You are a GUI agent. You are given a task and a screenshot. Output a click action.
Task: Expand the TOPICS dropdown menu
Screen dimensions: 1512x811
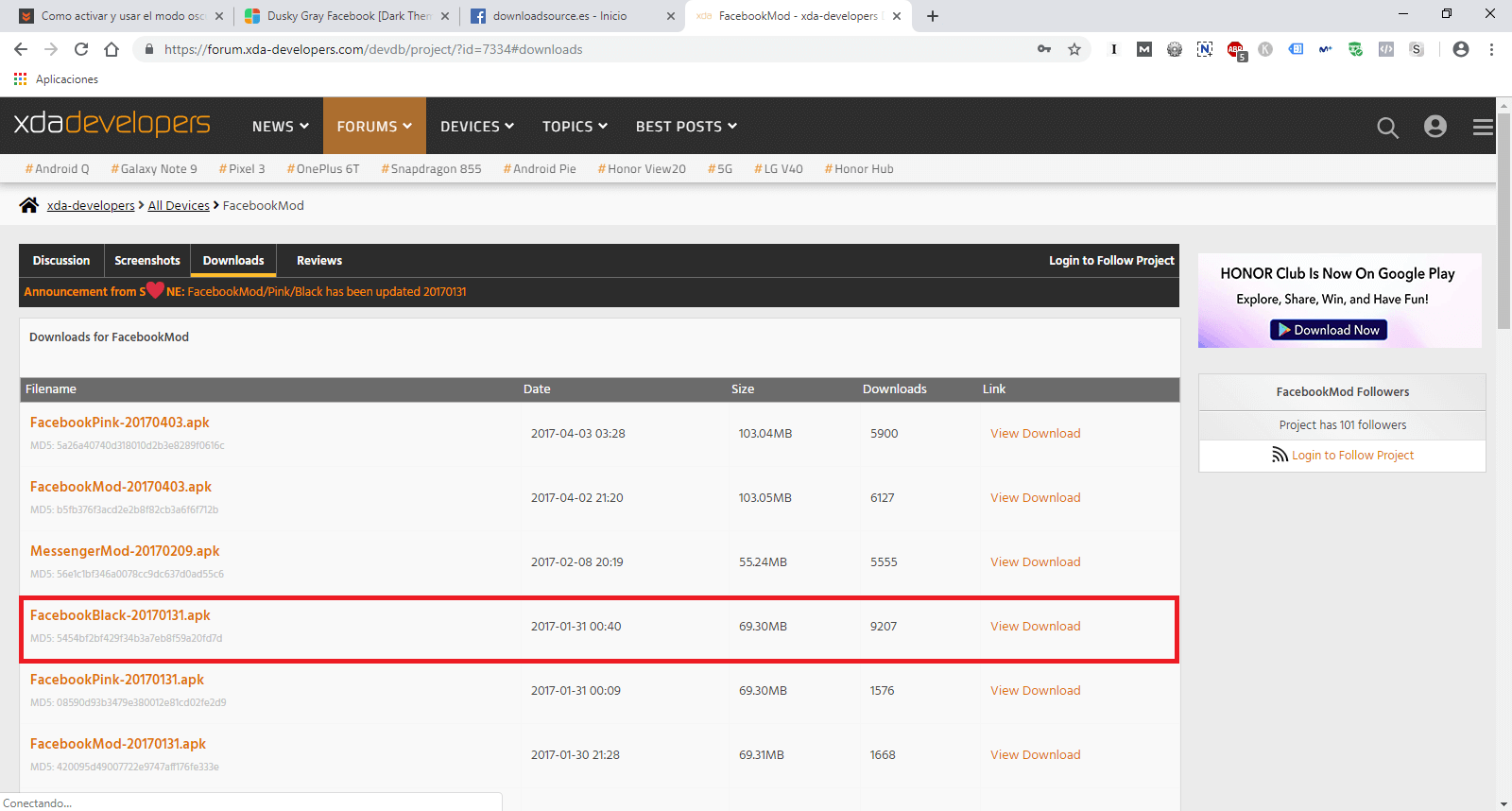[x=575, y=126]
